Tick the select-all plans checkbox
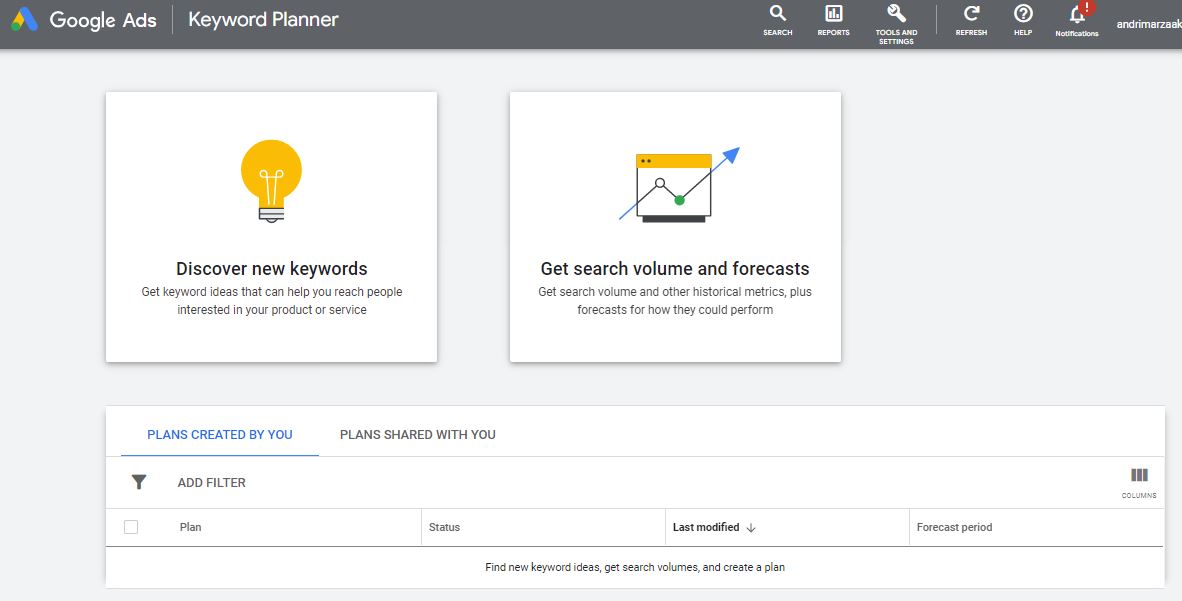 point(131,527)
